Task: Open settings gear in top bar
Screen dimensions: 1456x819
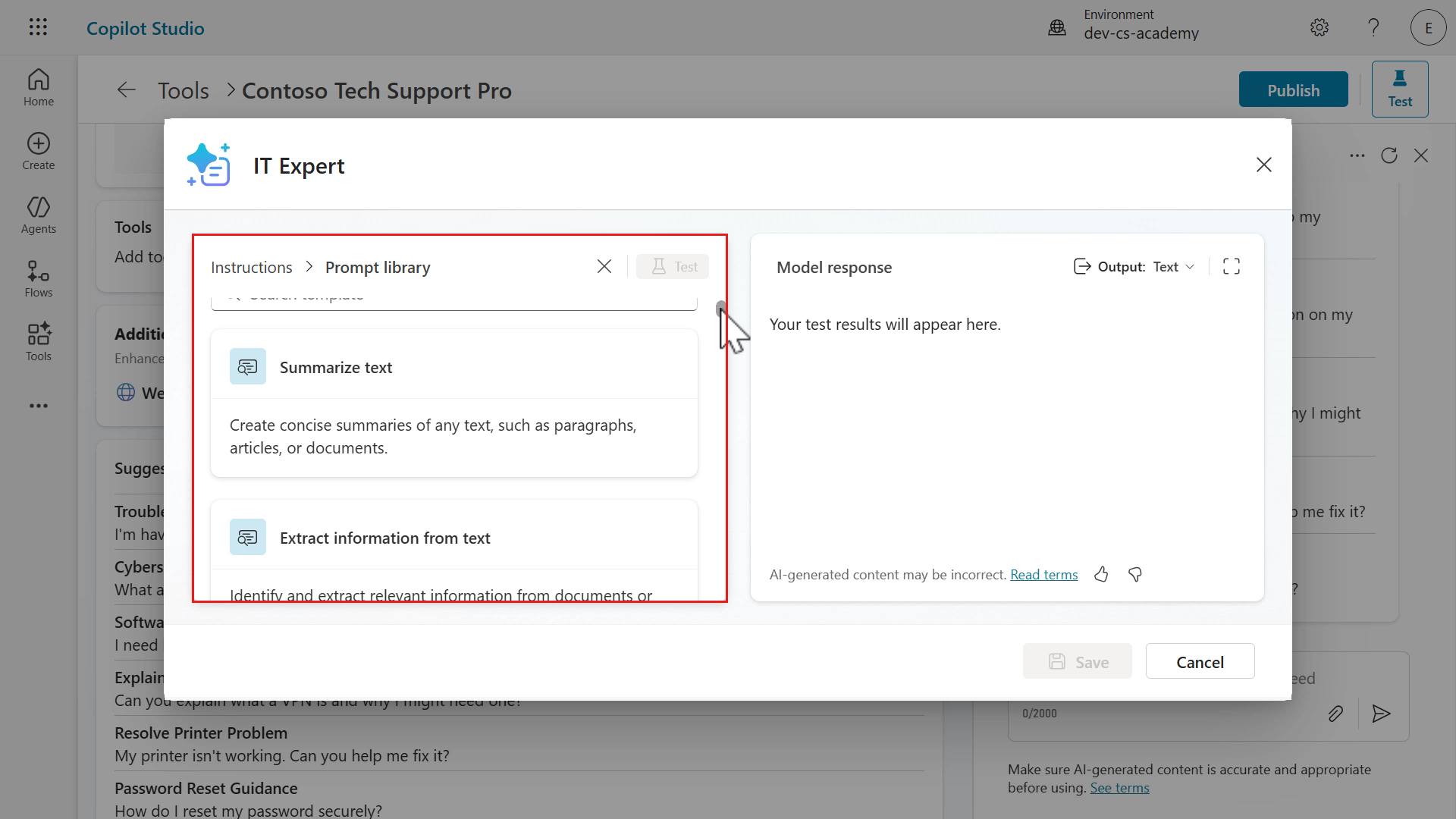Action: click(x=1319, y=28)
